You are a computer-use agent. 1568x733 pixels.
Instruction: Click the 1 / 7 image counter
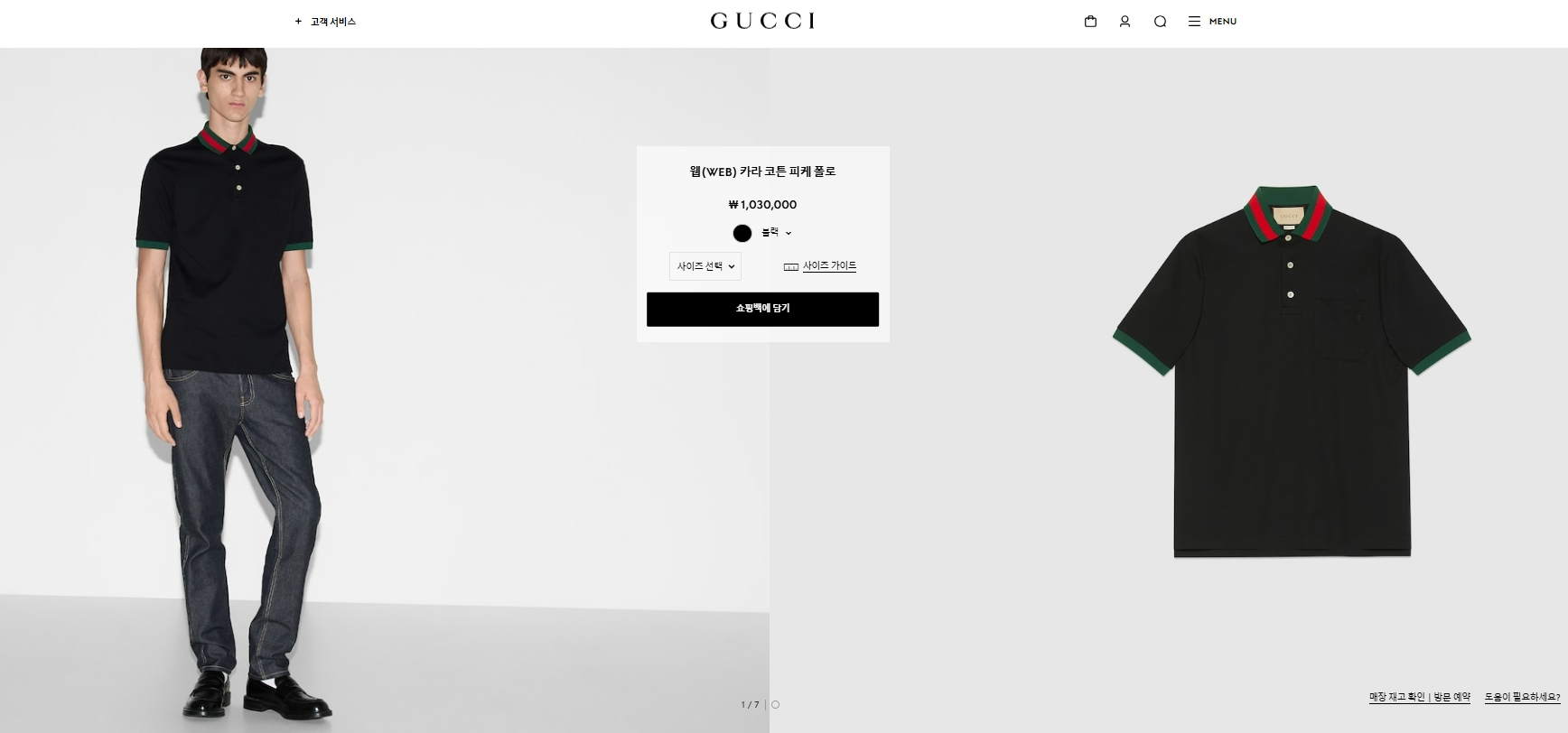coord(750,705)
